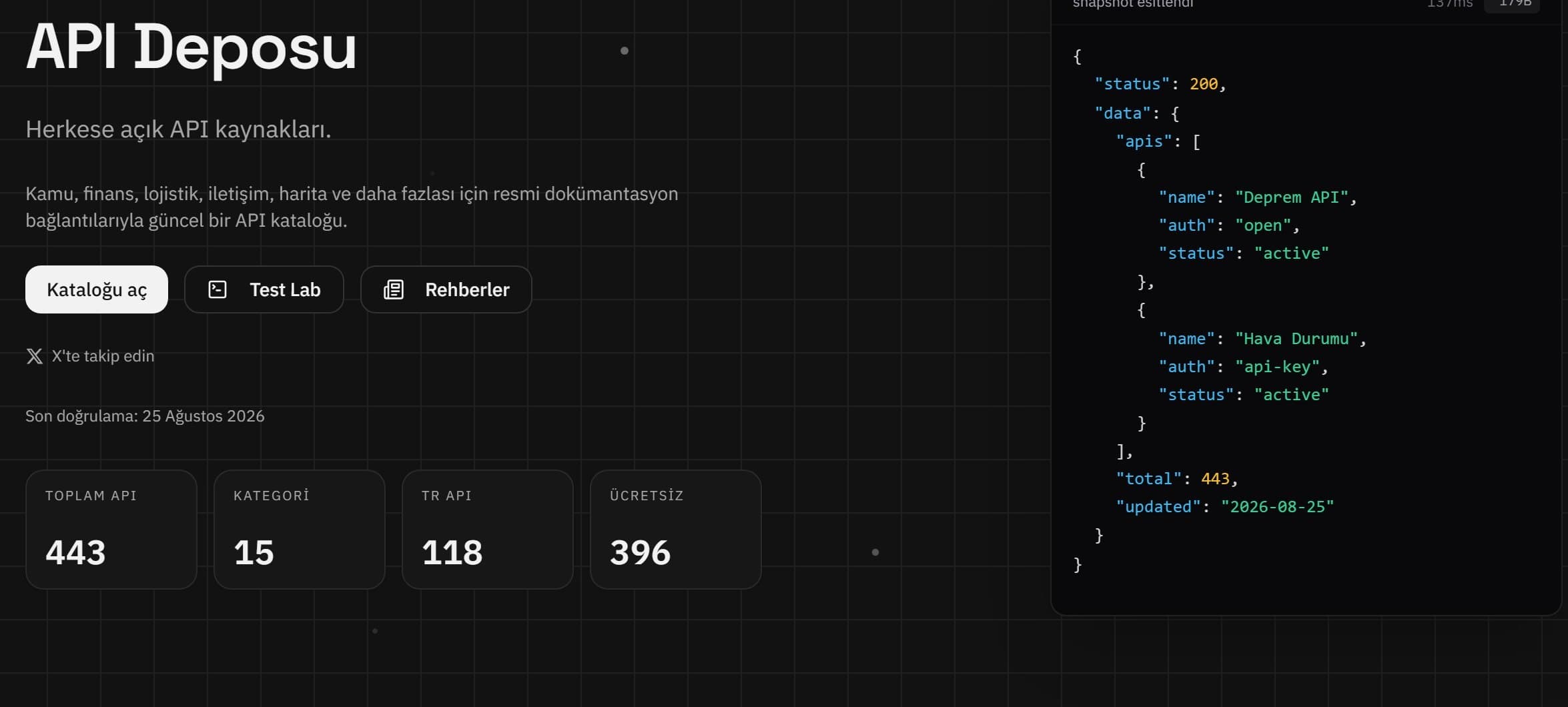The width and height of the screenshot is (1568, 707).
Task: Click the "open" auth value
Action: [1263, 225]
